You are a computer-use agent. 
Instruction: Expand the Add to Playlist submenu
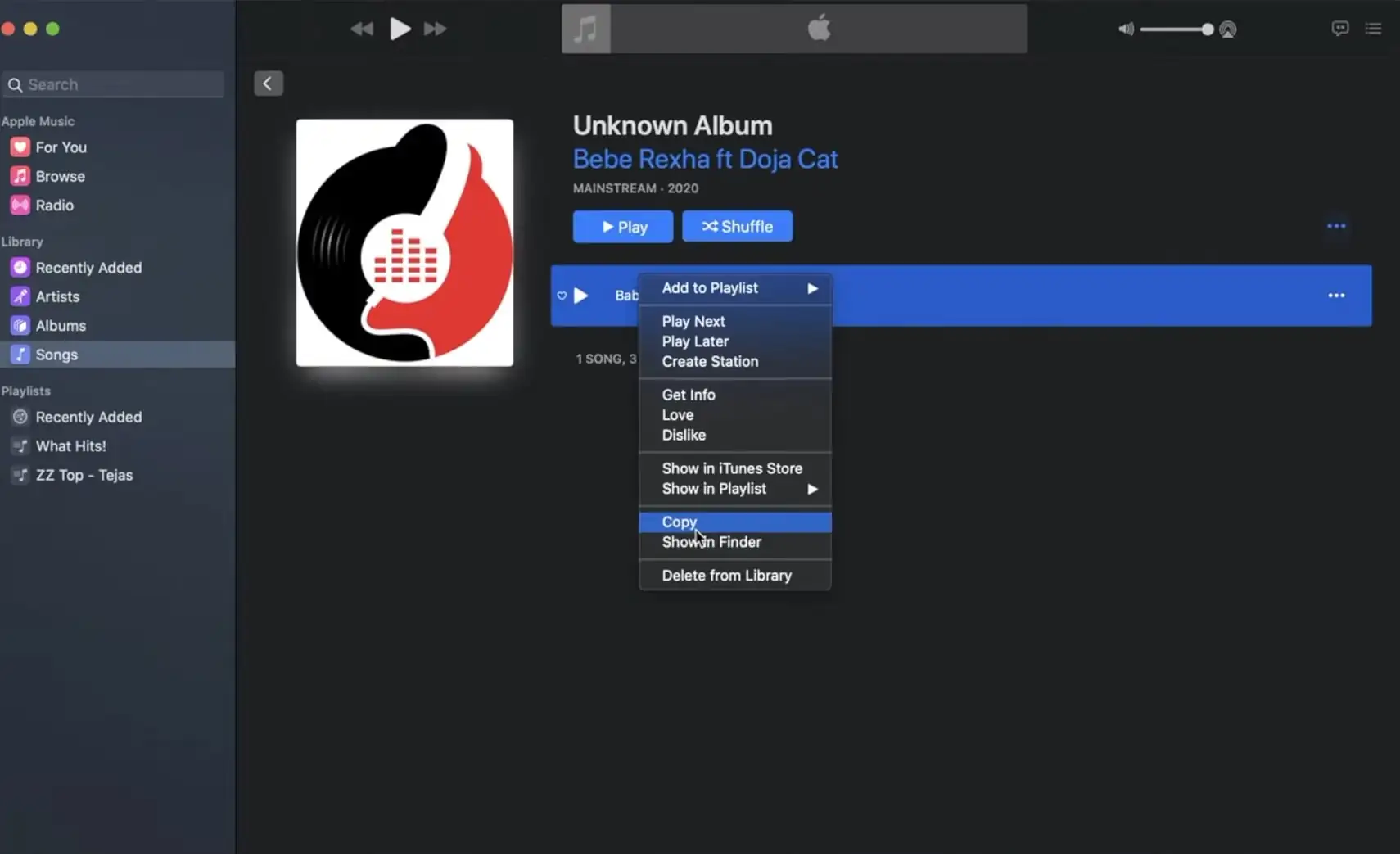click(x=734, y=288)
